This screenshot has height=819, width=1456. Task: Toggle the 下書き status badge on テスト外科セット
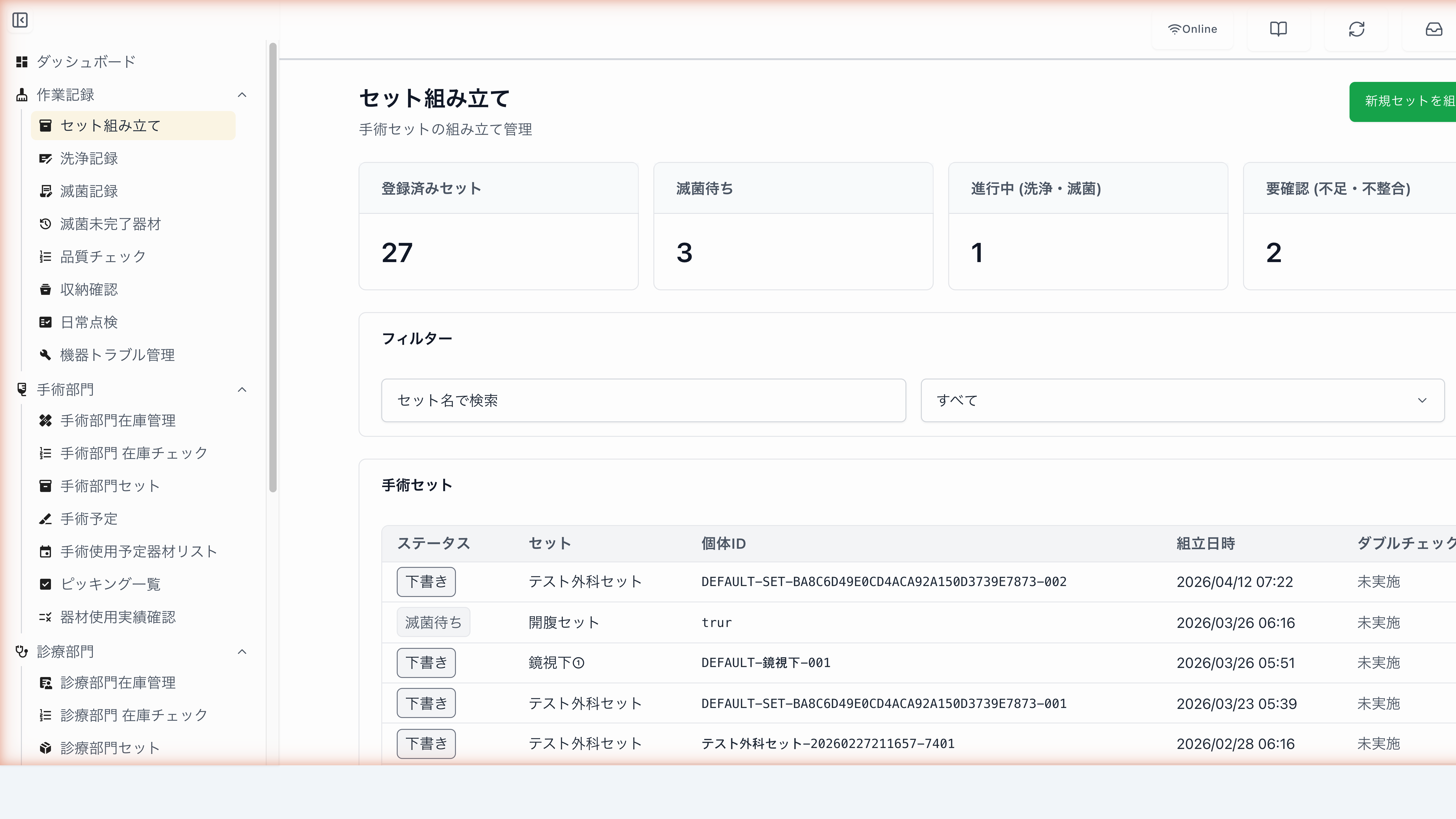tap(426, 582)
